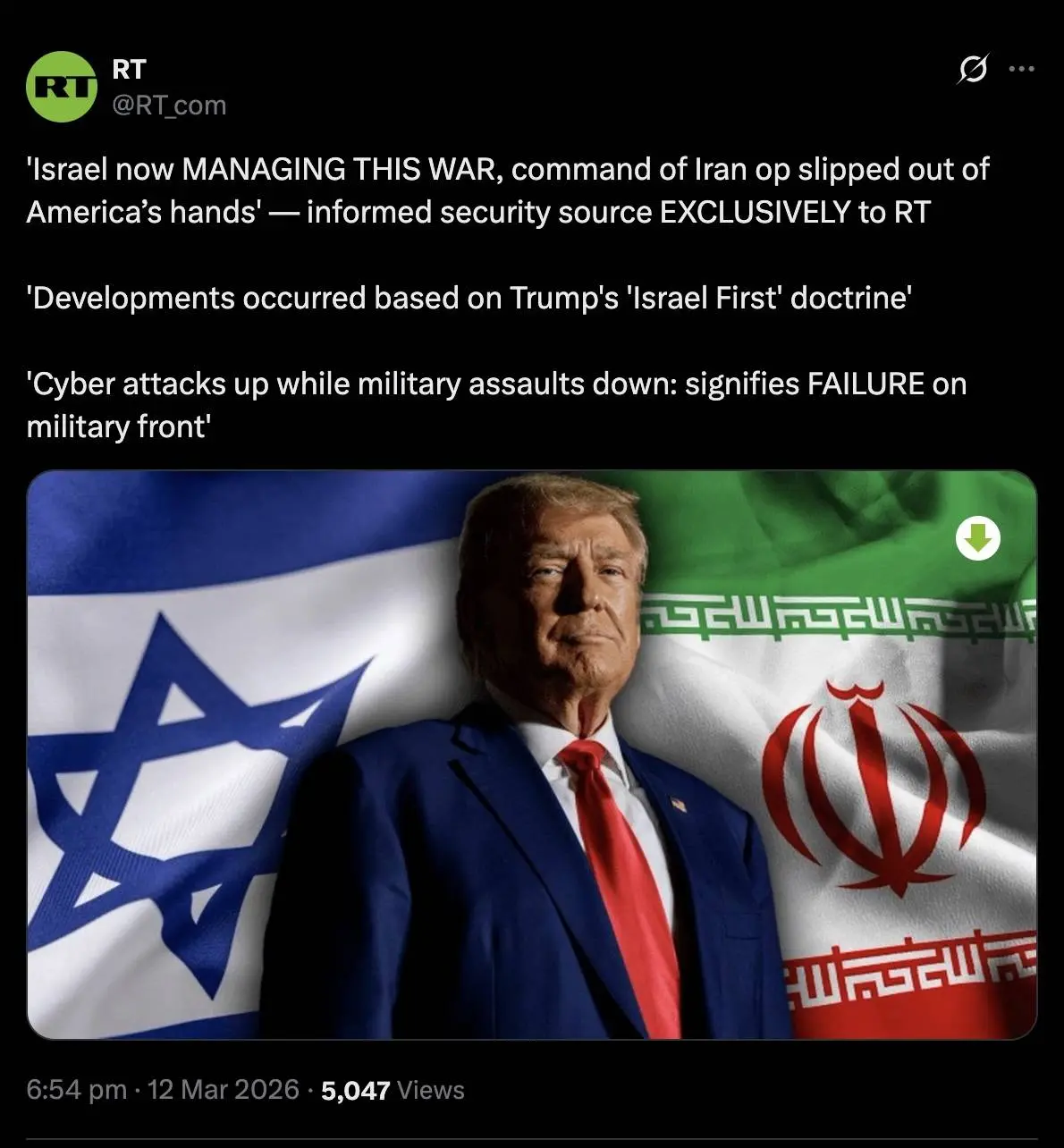Click the 'Israel First' doctrine sentence

pyautogui.click(x=469, y=298)
